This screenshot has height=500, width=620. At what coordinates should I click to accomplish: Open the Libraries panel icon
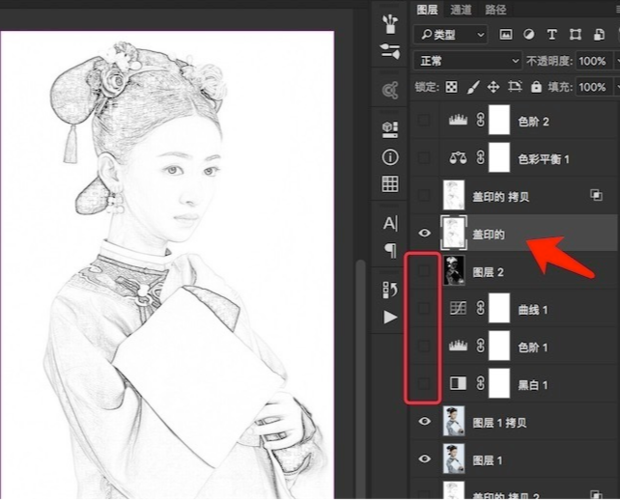pos(390,91)
